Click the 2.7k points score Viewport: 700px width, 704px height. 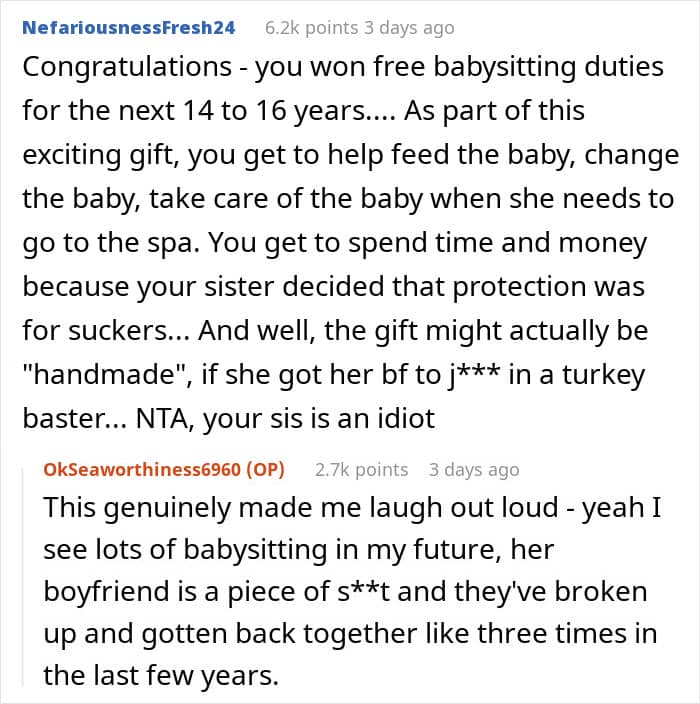361,469
